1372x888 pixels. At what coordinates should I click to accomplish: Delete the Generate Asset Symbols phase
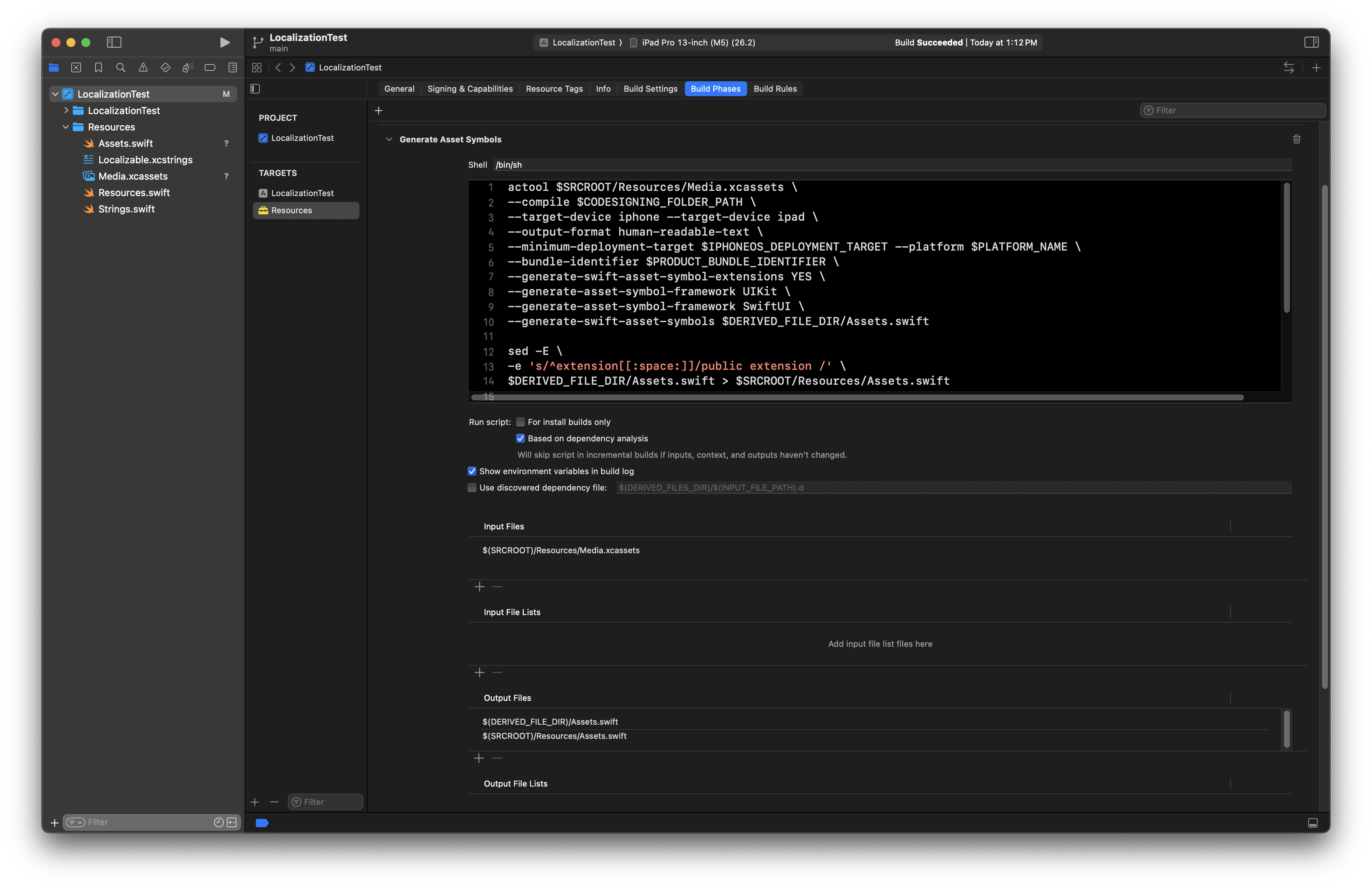(x=1297, y=139)
